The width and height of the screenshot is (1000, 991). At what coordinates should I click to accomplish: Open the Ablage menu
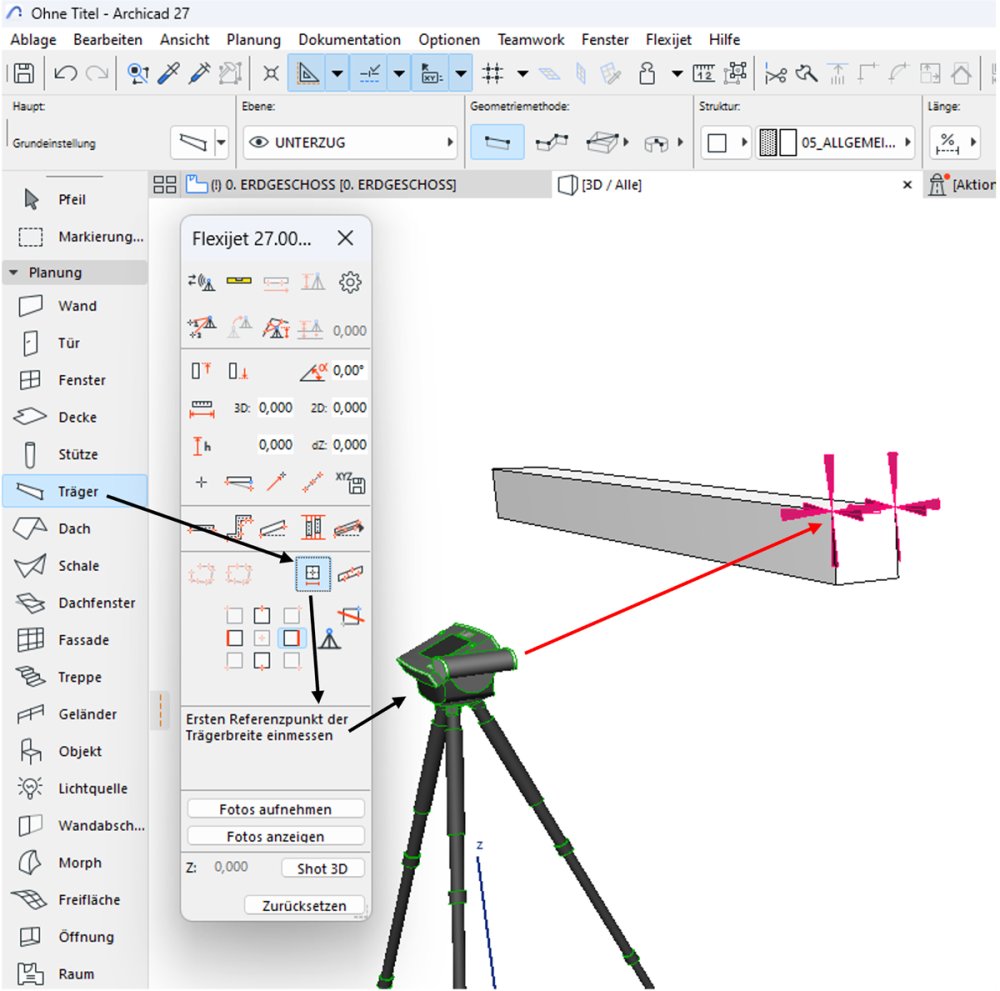[x=33, y=40]
